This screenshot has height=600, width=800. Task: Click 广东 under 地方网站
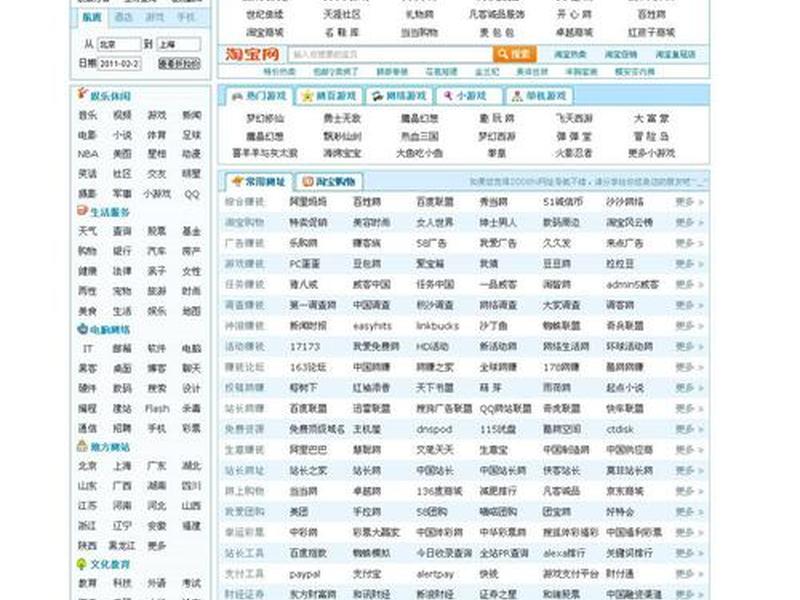pyautogui.click(x=157, y=466)
